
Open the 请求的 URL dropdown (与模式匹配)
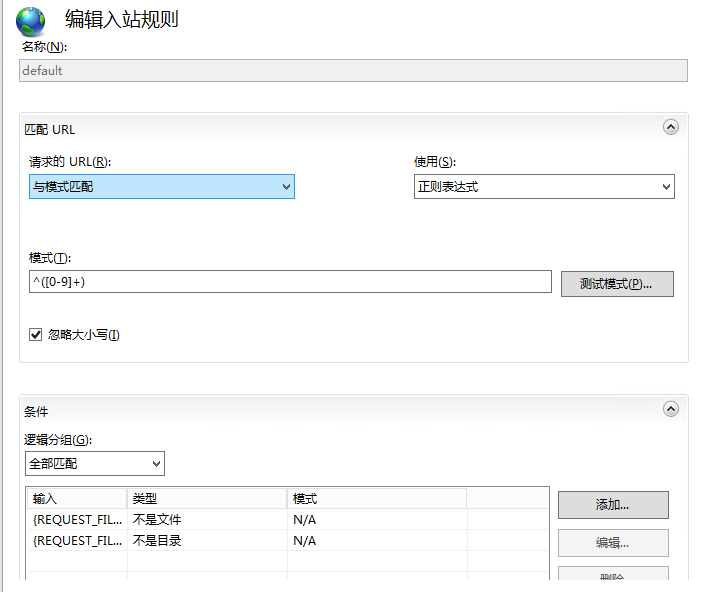162,186
